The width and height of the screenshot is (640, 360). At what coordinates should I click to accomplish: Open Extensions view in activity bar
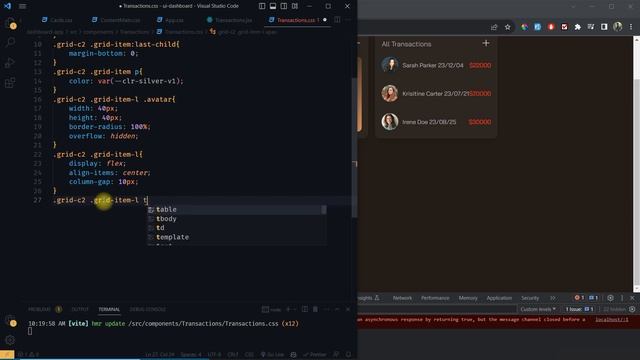(10, 82)
